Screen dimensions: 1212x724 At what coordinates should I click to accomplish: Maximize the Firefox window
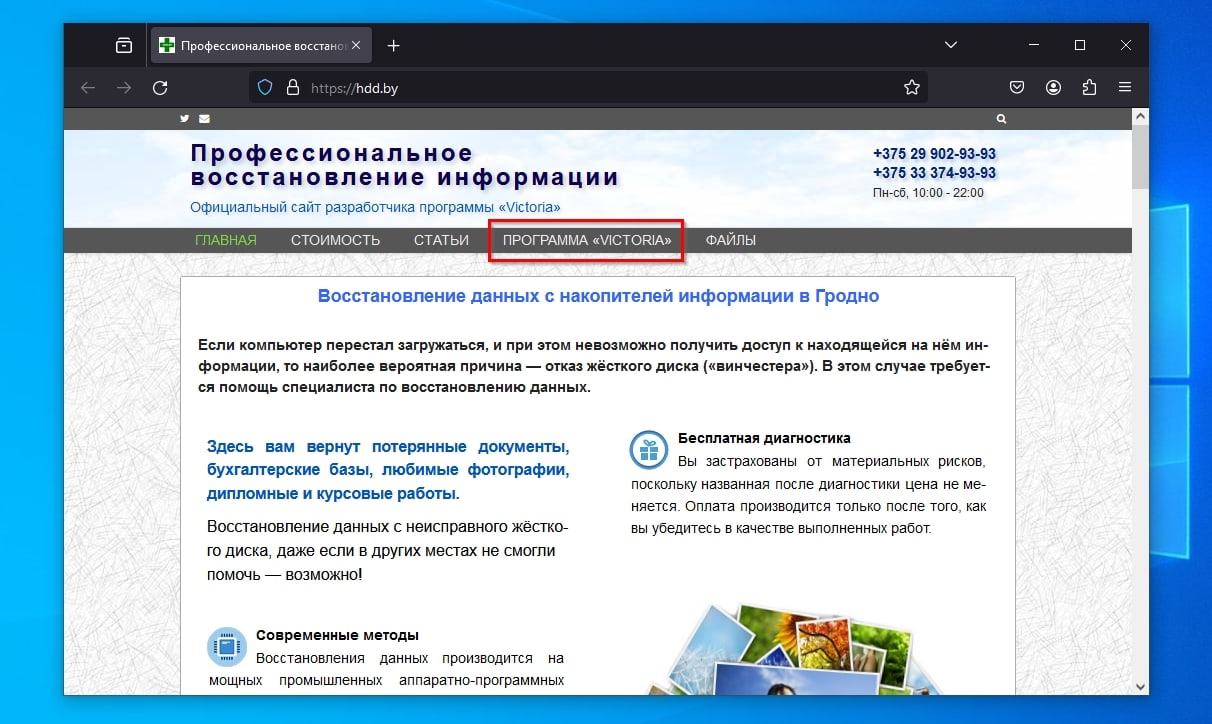[1080, 45]
